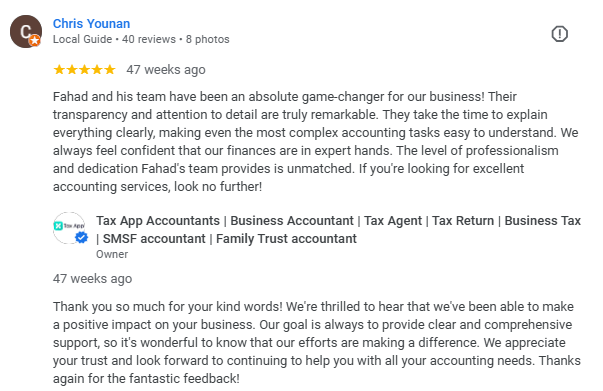Click the fourth yellow rating star
The image size is (603, 391).
[x=97, y=70]
